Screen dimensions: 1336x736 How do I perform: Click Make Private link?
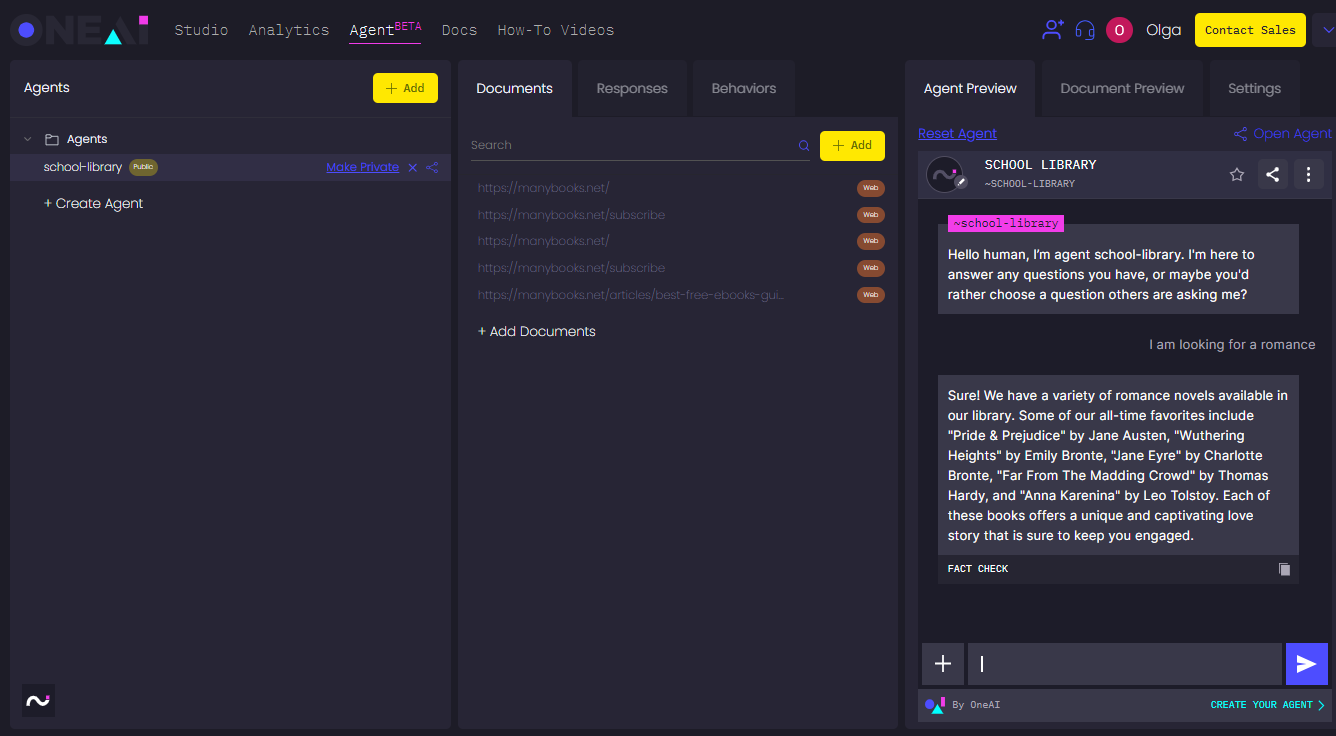coord(362,167)
